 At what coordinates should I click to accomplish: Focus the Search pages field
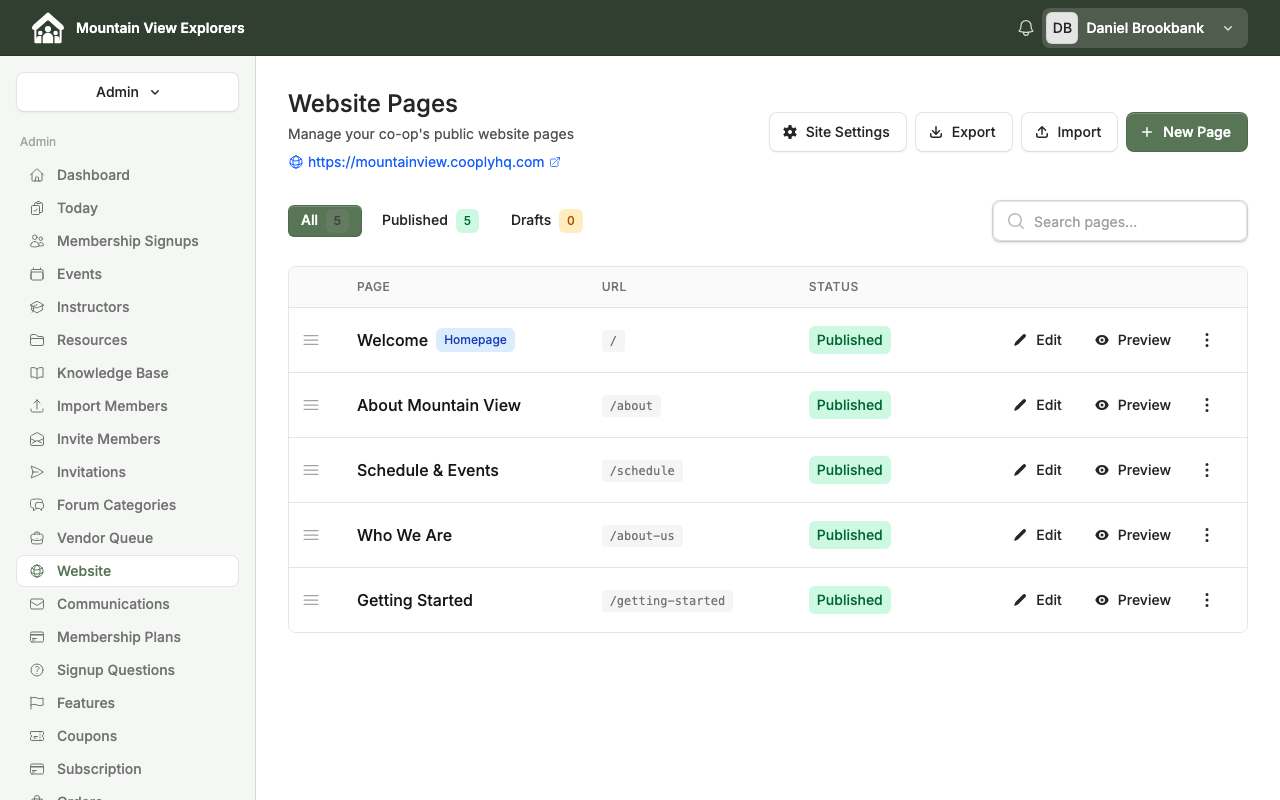coord(1120,222)
